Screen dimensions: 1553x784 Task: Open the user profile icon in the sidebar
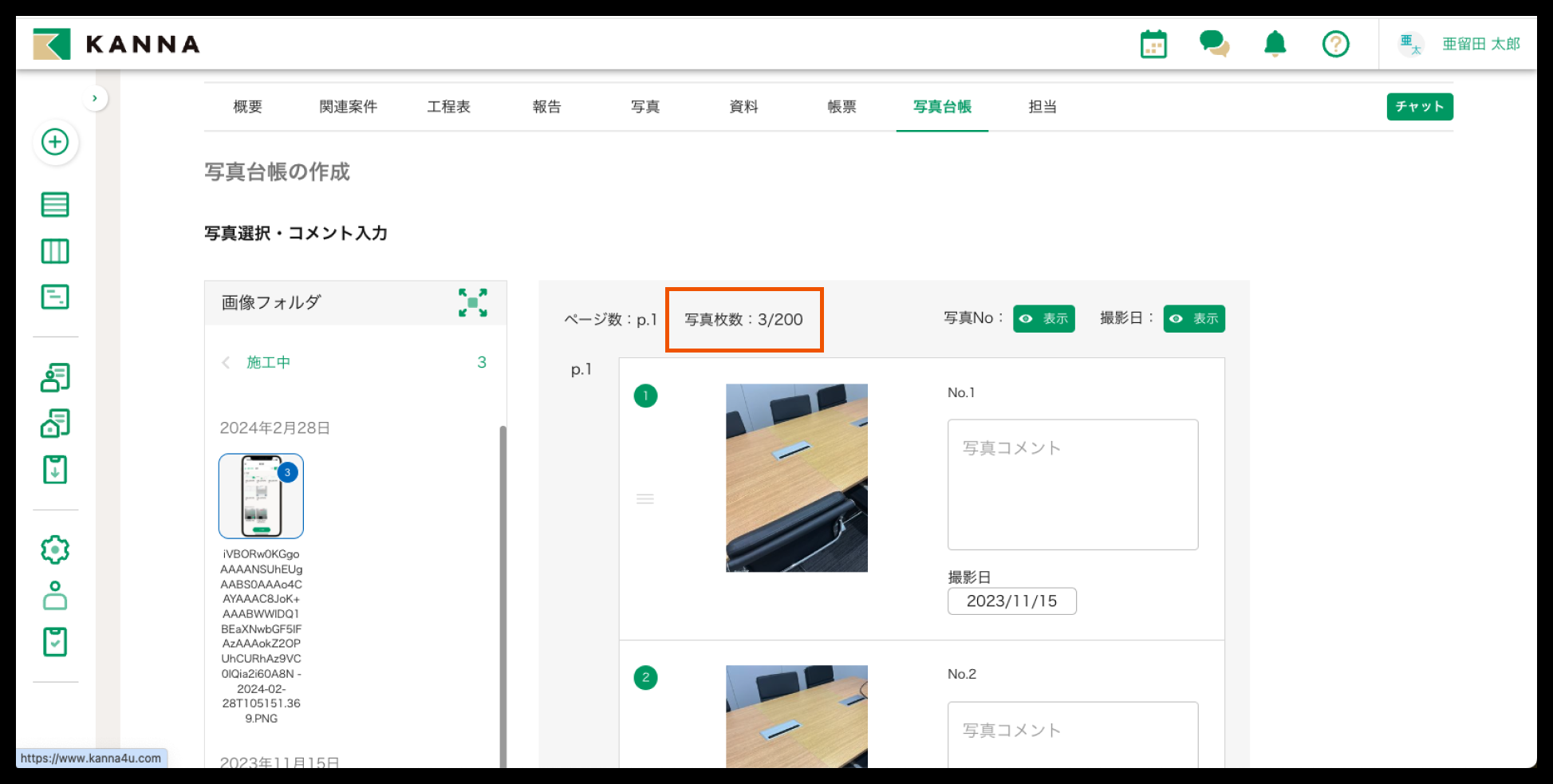55,596
